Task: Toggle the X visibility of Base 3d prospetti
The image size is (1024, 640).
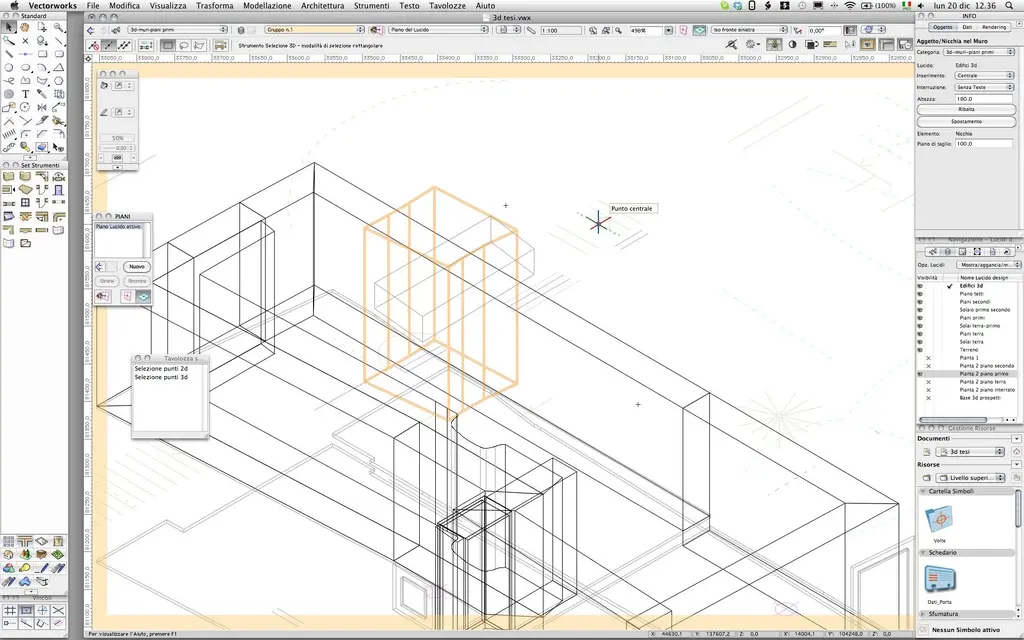Action: (928, 398)
